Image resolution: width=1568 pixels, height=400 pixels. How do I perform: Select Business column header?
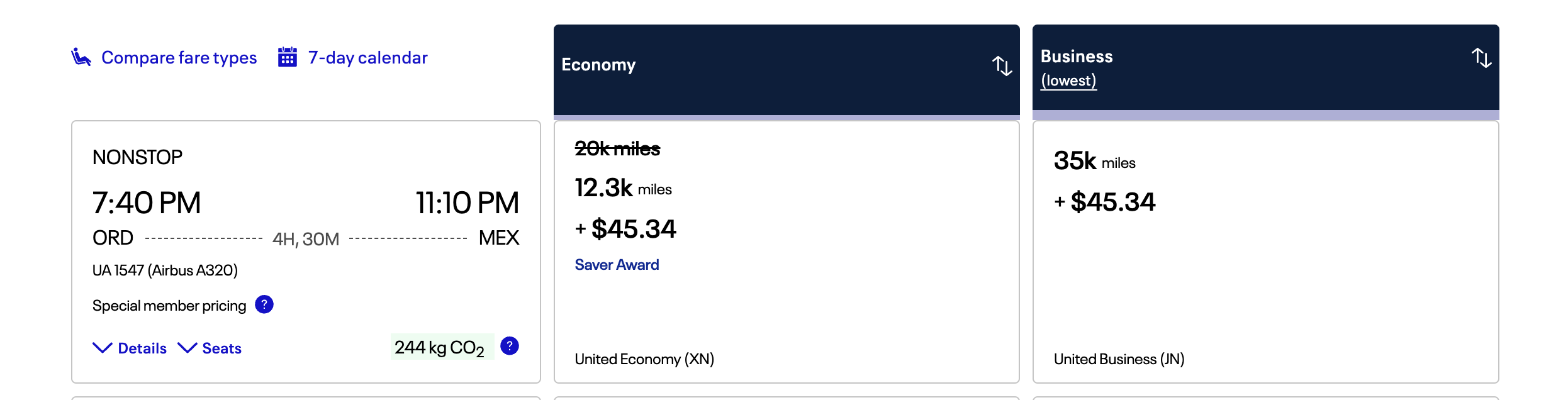click(1265, 68)
